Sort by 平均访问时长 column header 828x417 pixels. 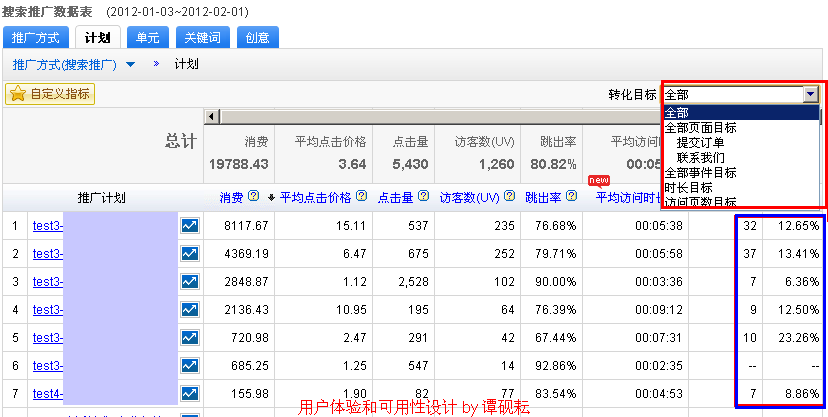[628, 197]
